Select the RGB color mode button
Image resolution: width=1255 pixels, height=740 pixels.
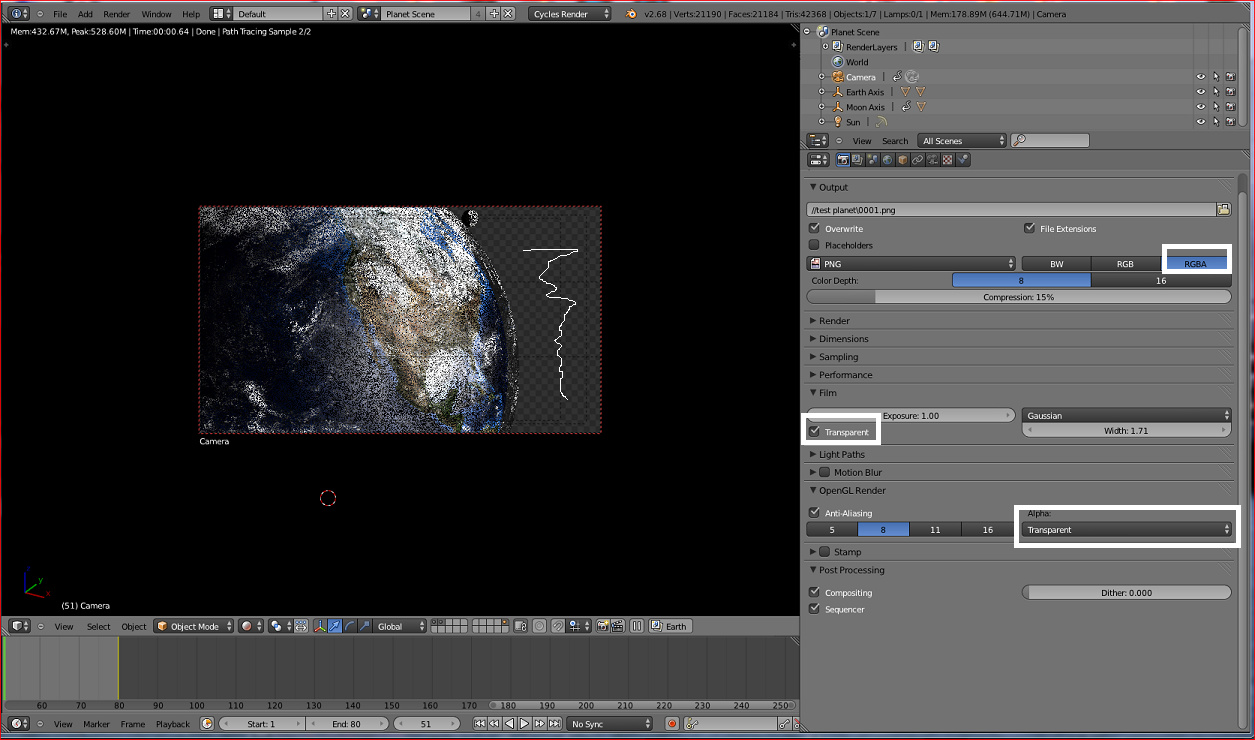tap(1125, 264)
